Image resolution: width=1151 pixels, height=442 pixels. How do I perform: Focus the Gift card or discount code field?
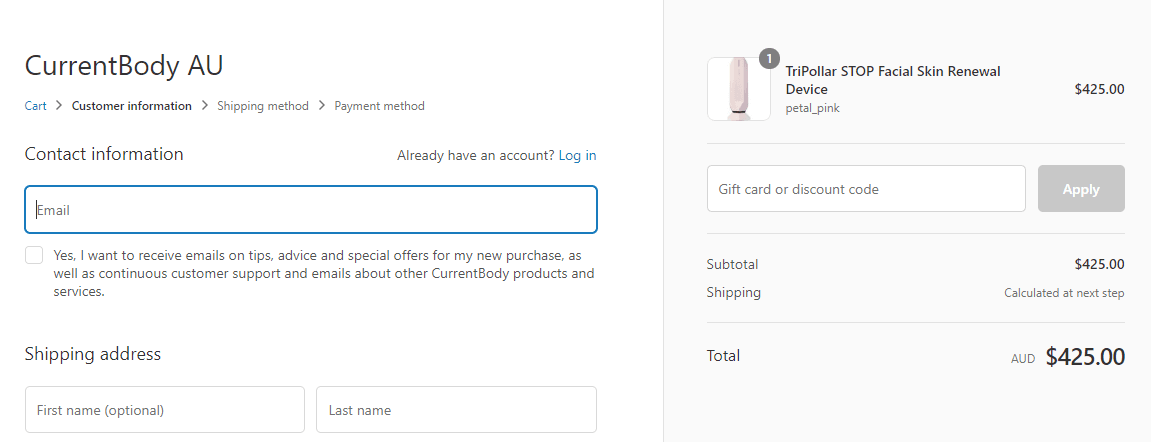(x=866, y=189)
